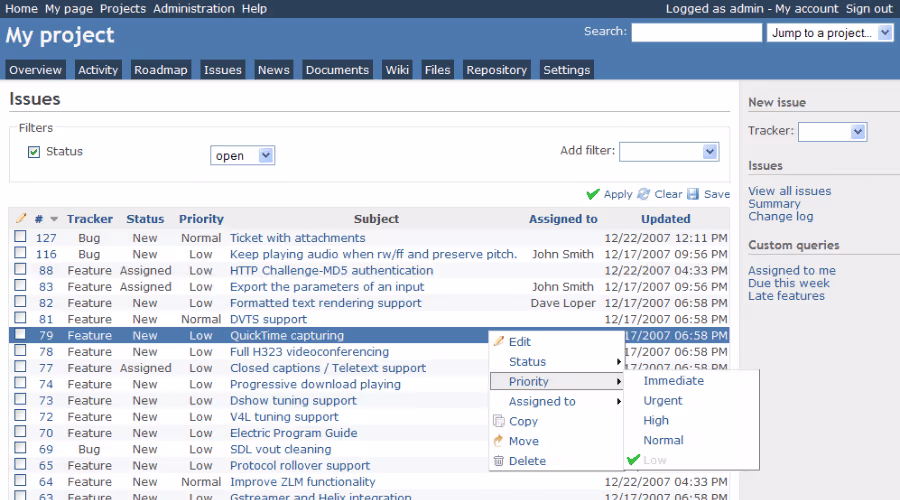Viewport: 900px width, 500px height.
Task: Expand the Assigned to submenu in context menu
Action: pyautogui.click(x=557, y=401)
